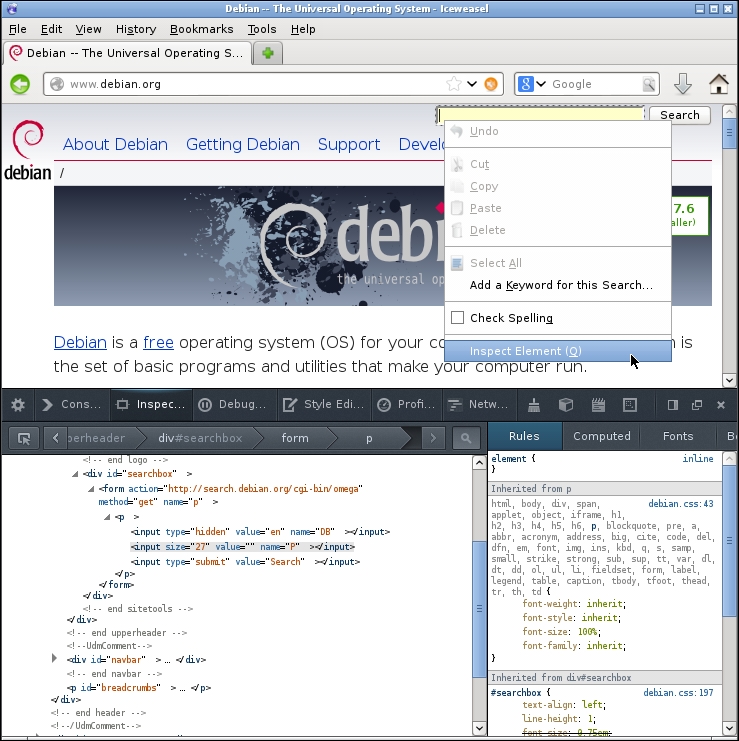Click the inspector search magnifier button

coord(466,438)
